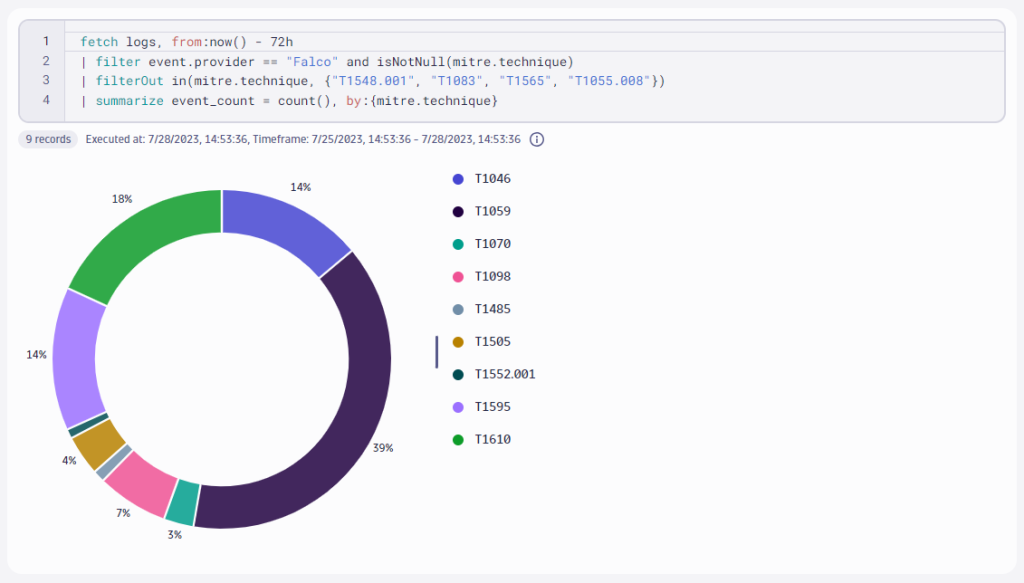1024x583 pixels.
Task: Click the 9 records badge
Action: click(47, 140)
